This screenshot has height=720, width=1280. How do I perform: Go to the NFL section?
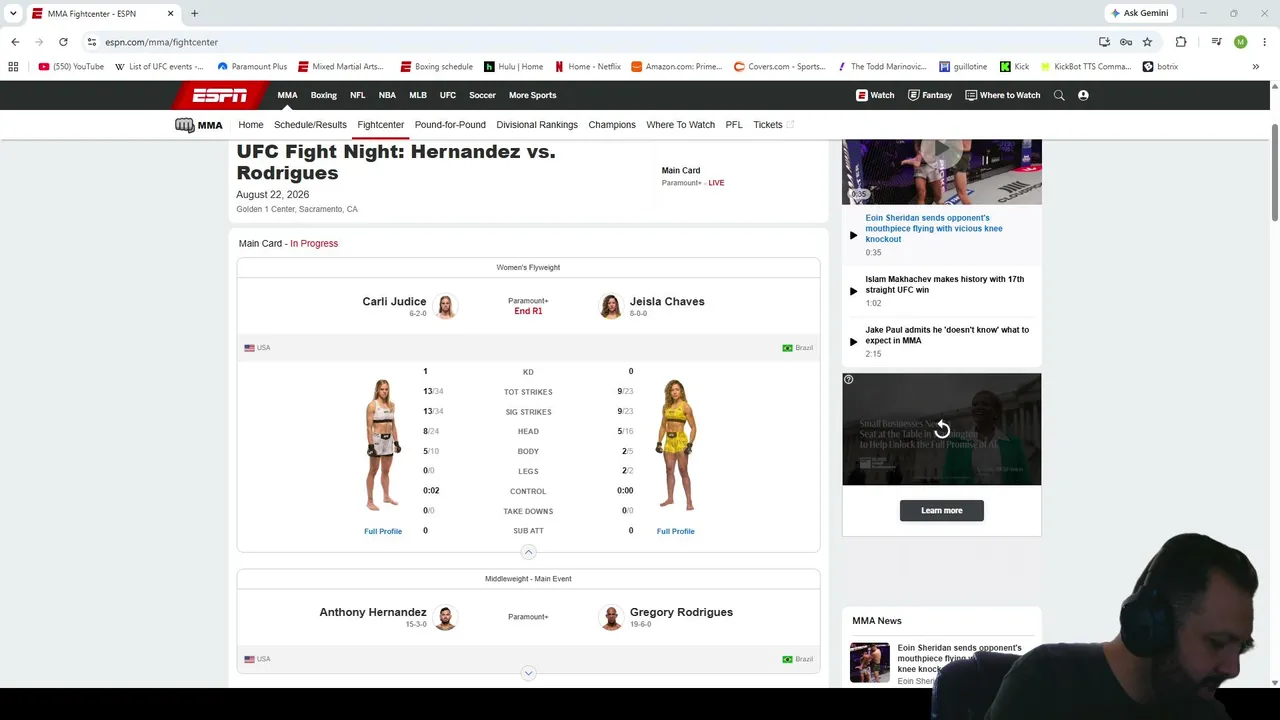pyautogui.click(x=357, y=95)
